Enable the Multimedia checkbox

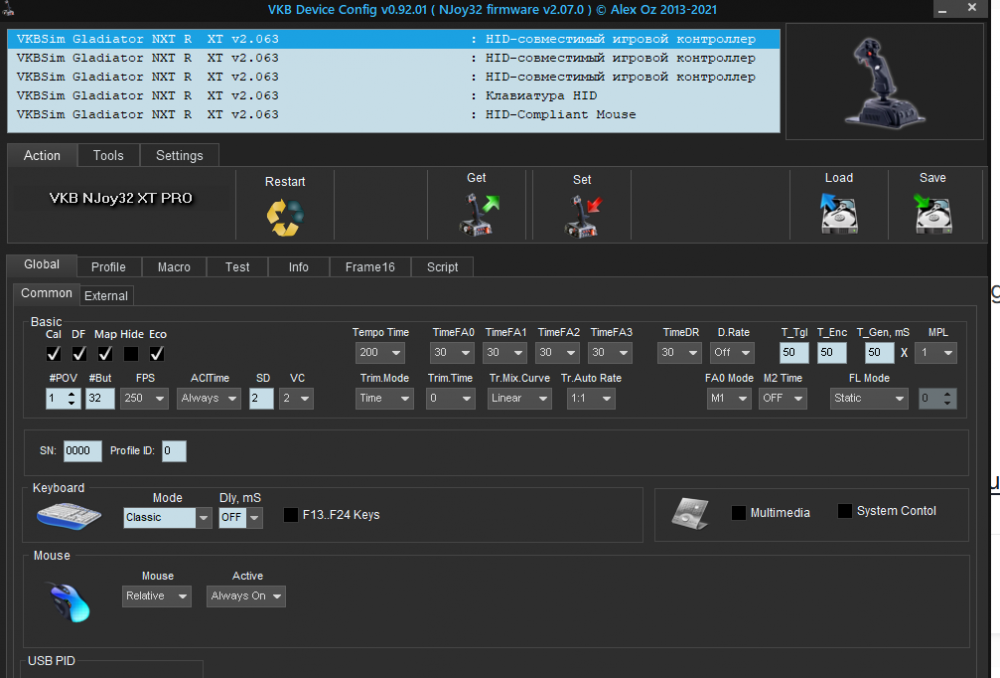click(x=739, y=513)
